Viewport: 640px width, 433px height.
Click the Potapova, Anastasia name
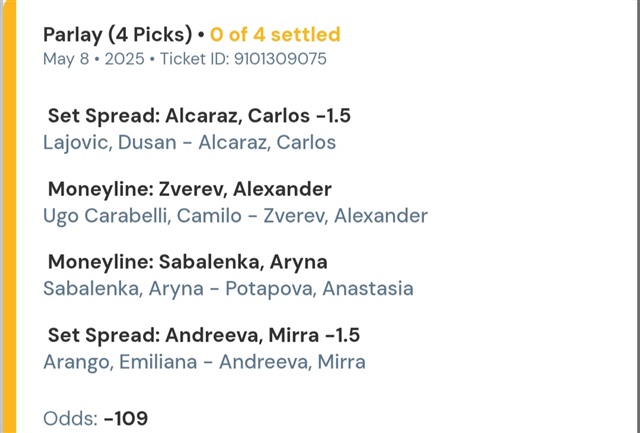click(x=319, y=289)
